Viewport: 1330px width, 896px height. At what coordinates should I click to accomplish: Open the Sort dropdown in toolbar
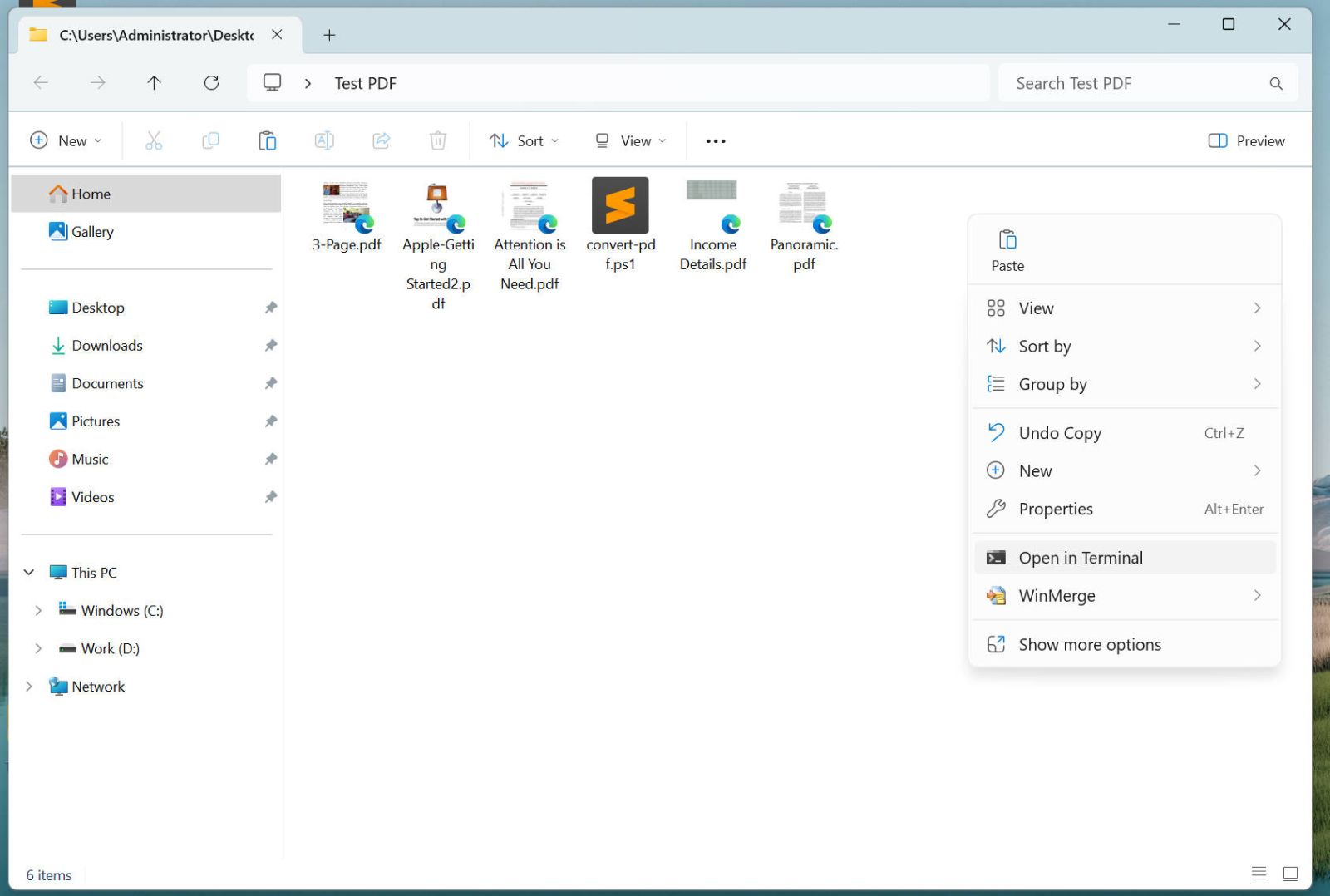coord(524,140)
